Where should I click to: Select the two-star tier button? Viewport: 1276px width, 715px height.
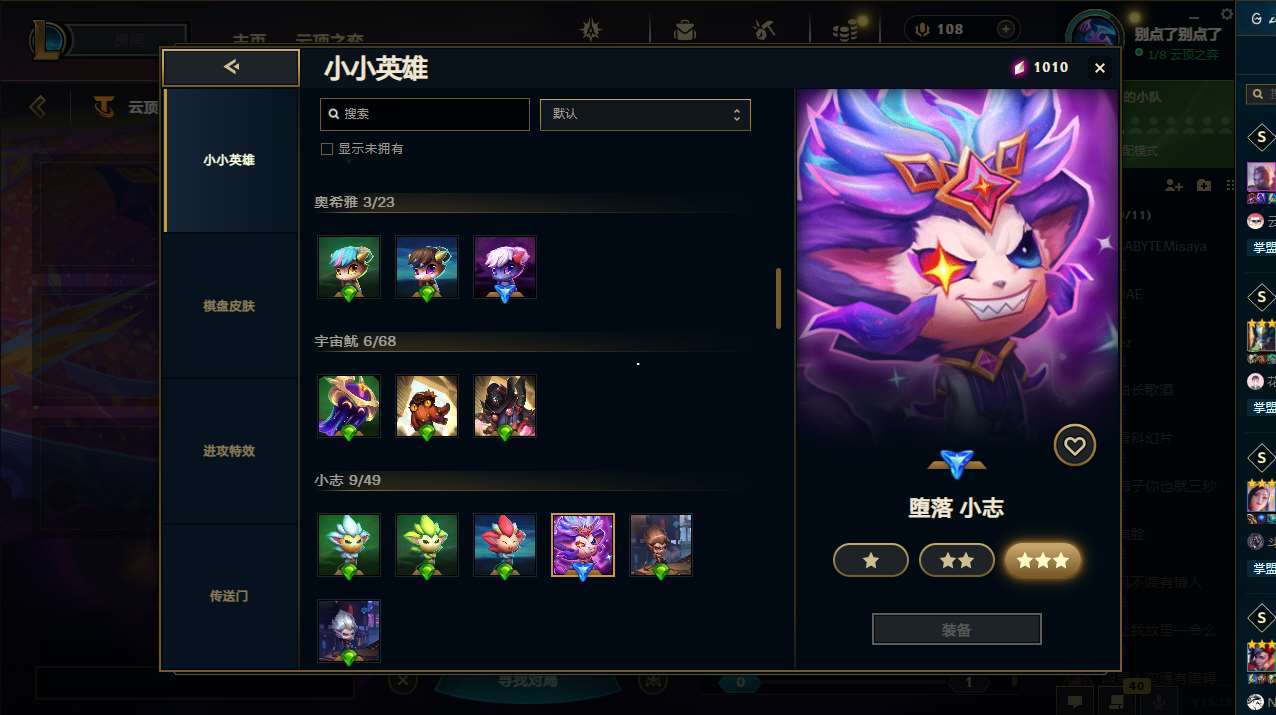[957, 561]
